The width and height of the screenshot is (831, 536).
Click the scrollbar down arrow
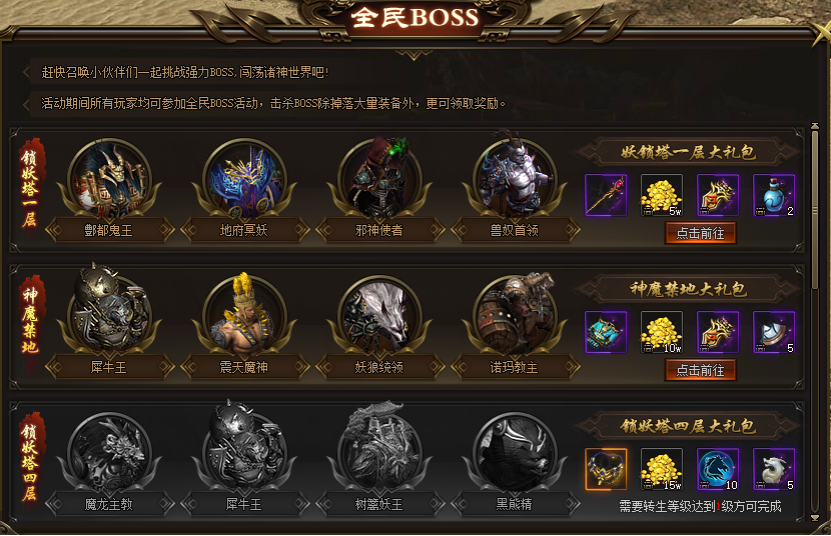click(x=815, y=517)
